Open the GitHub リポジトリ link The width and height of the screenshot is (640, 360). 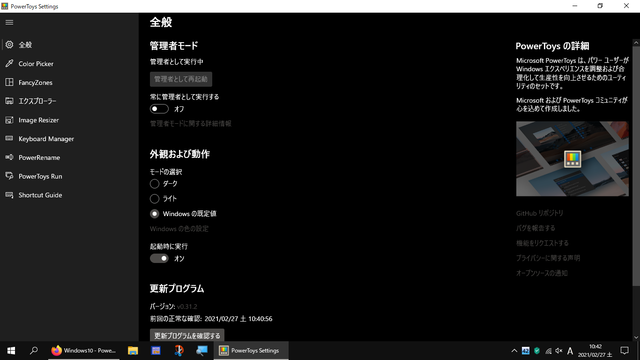click(x=540, y=213)
